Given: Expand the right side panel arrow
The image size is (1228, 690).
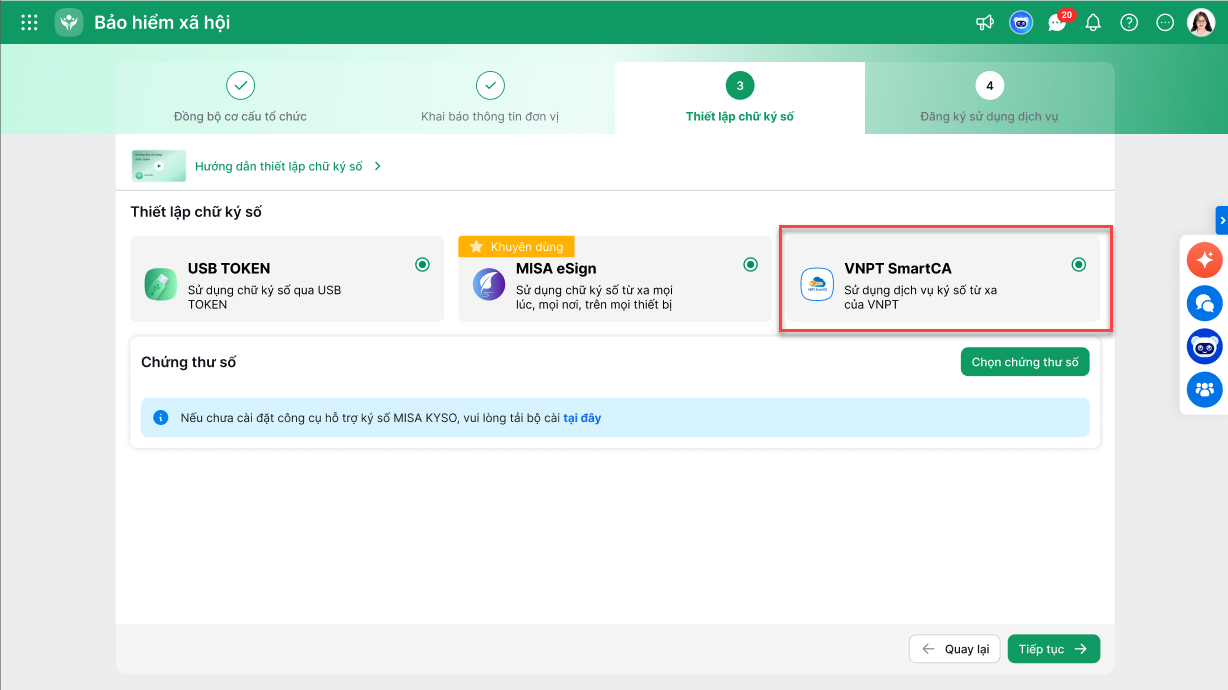Looking at the screenshot, I should click(1221, 220).
